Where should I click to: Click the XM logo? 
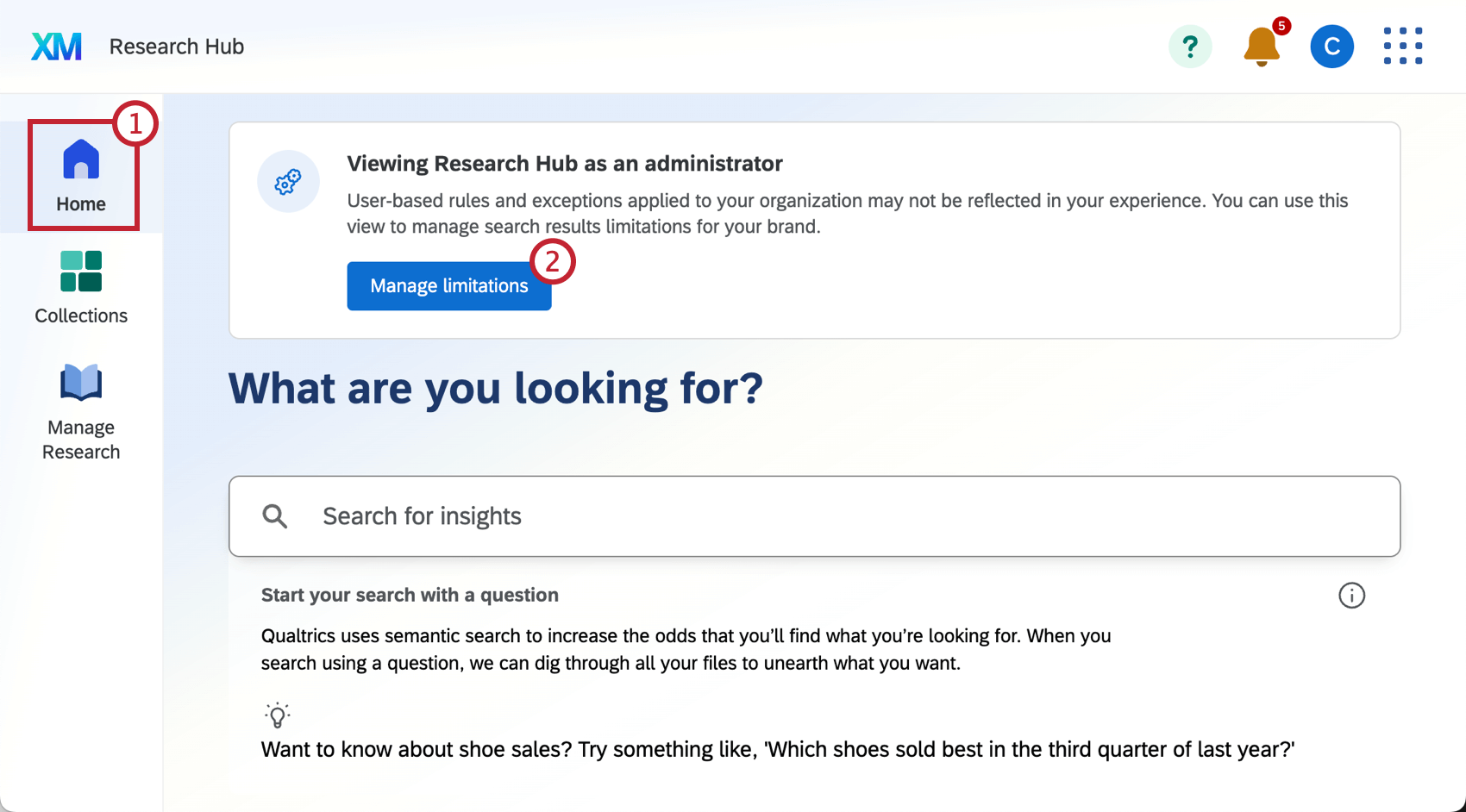click(55, 46)
